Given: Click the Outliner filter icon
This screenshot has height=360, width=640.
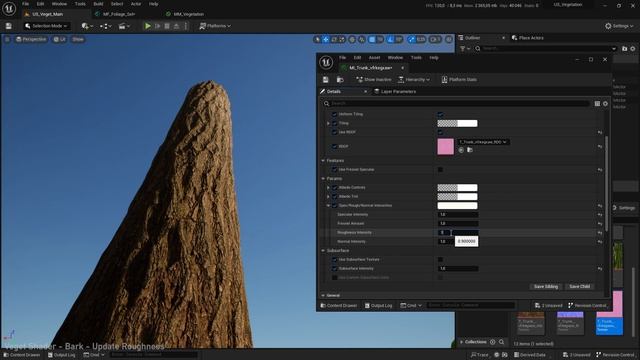Looking at the screenshot, I should pyautogui.click(x=464, y=49).
